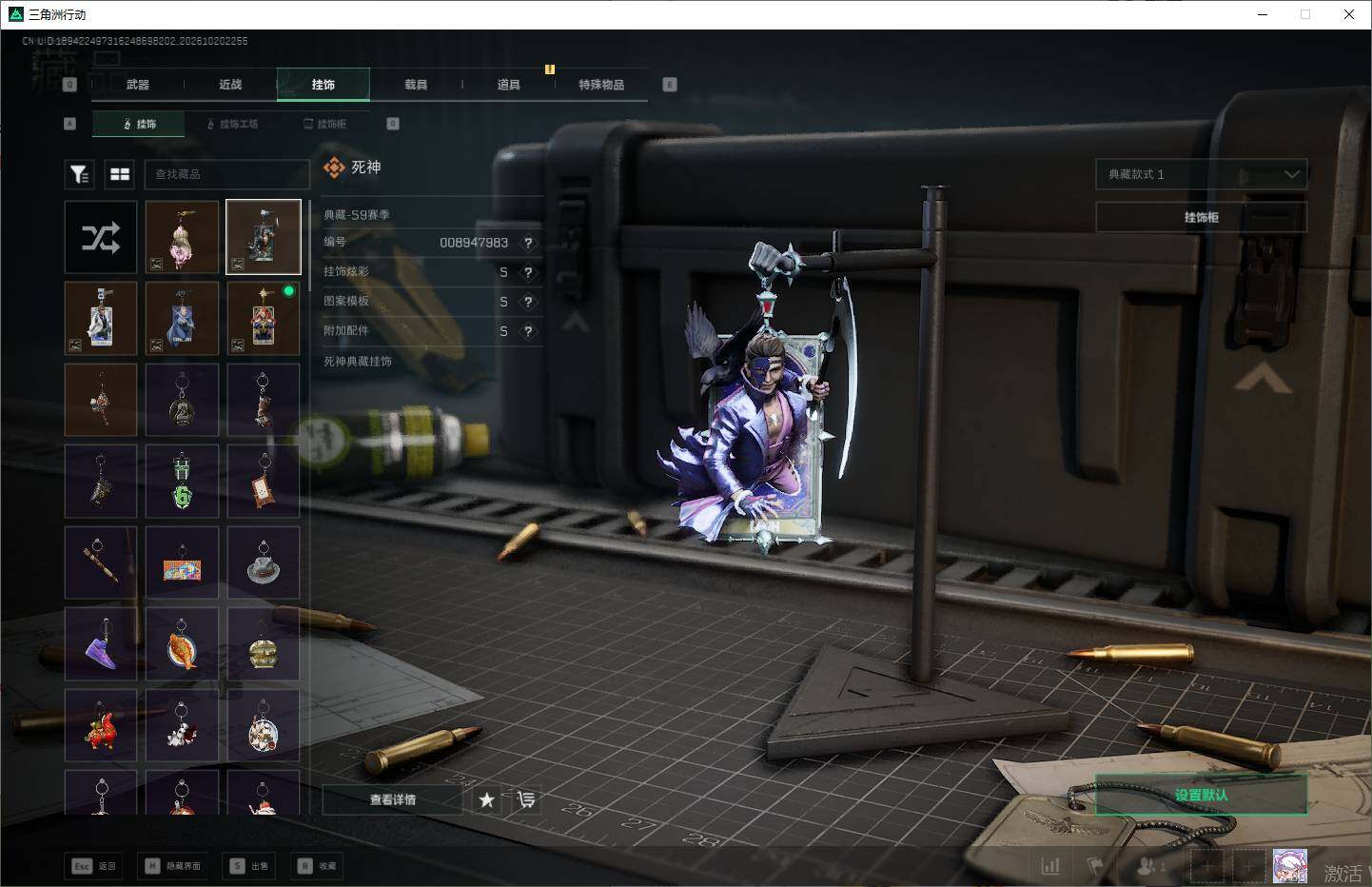The height and width of the screenshot is (887, 1372).
Task: Click the help icon beside 编号
Action: coord(528,243)
